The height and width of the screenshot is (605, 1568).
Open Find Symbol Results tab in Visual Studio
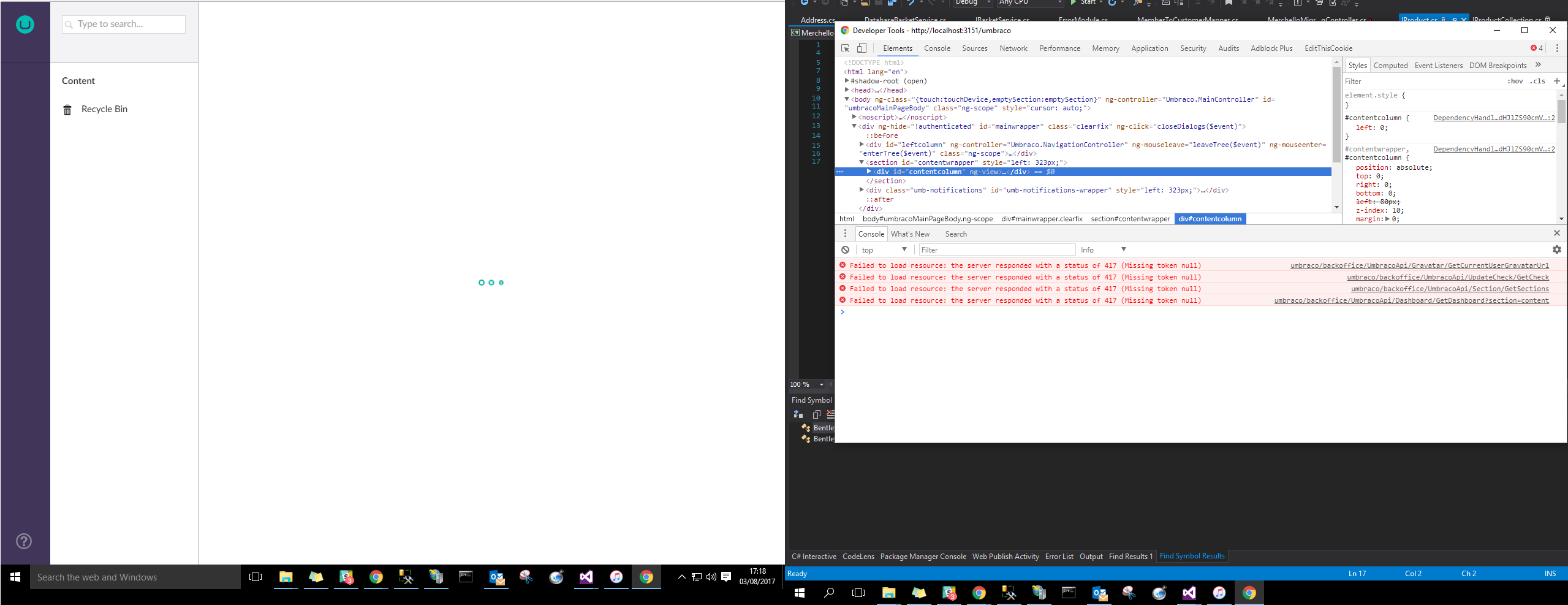coord(1192,556)
